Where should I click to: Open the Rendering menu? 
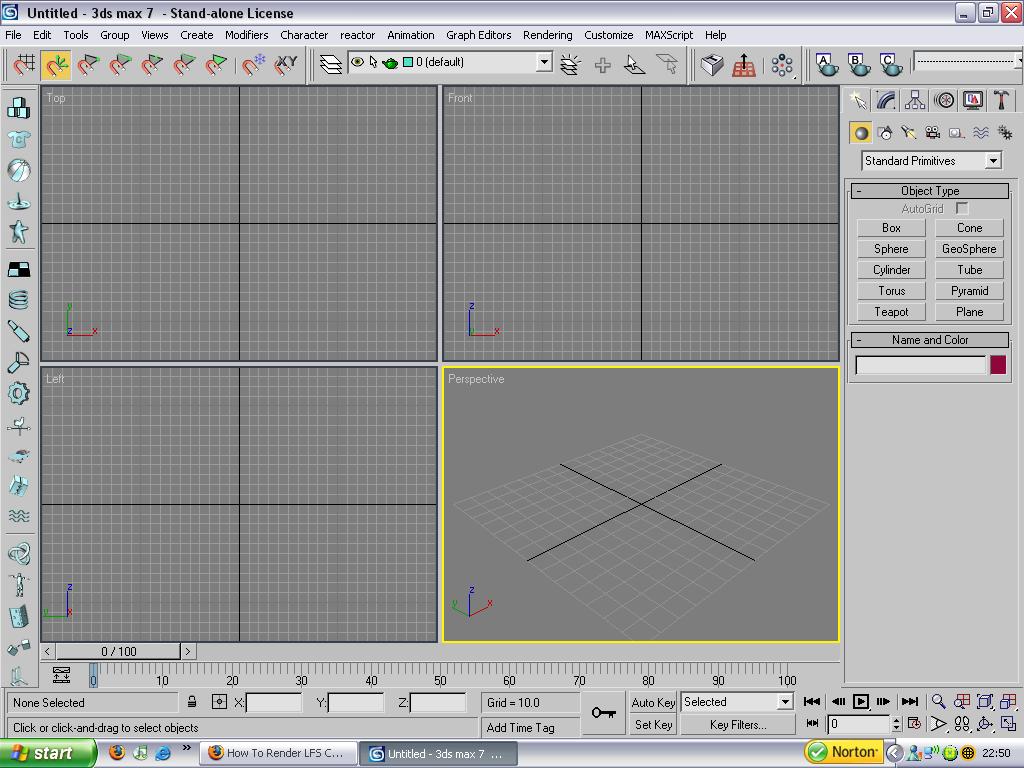pos(547,35)
